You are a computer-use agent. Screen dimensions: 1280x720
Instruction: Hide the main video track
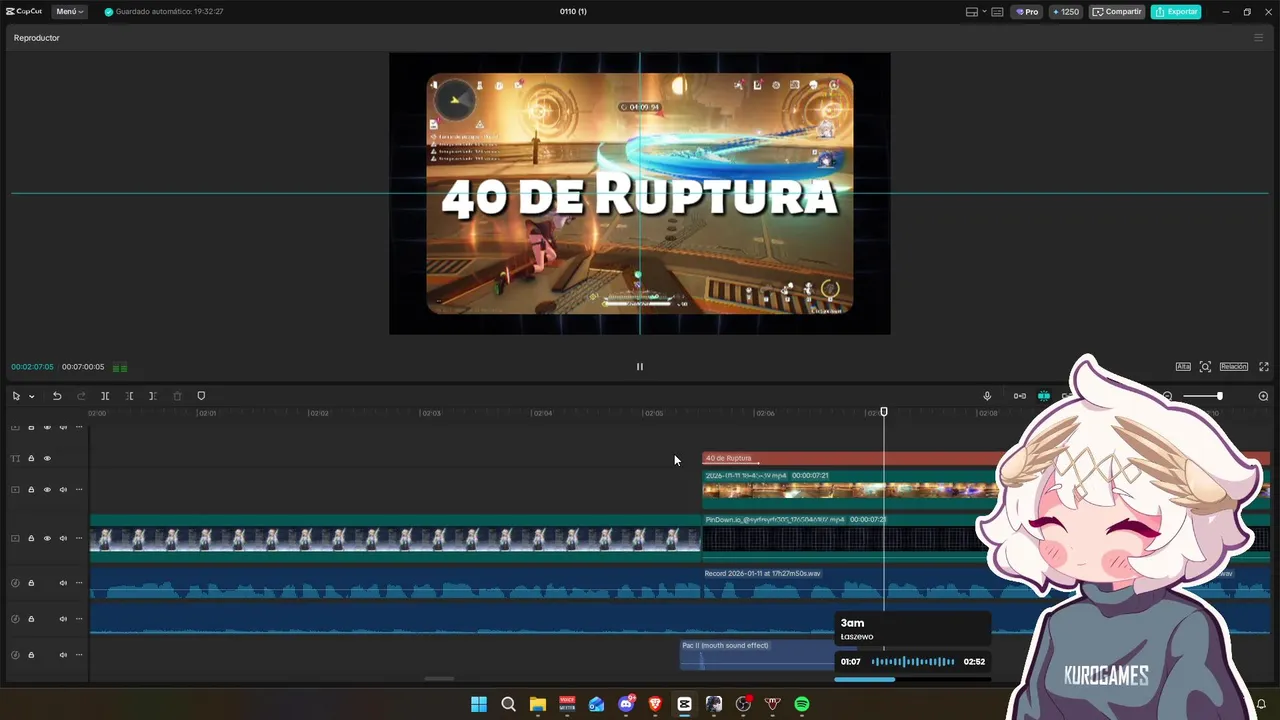[47, 538]
